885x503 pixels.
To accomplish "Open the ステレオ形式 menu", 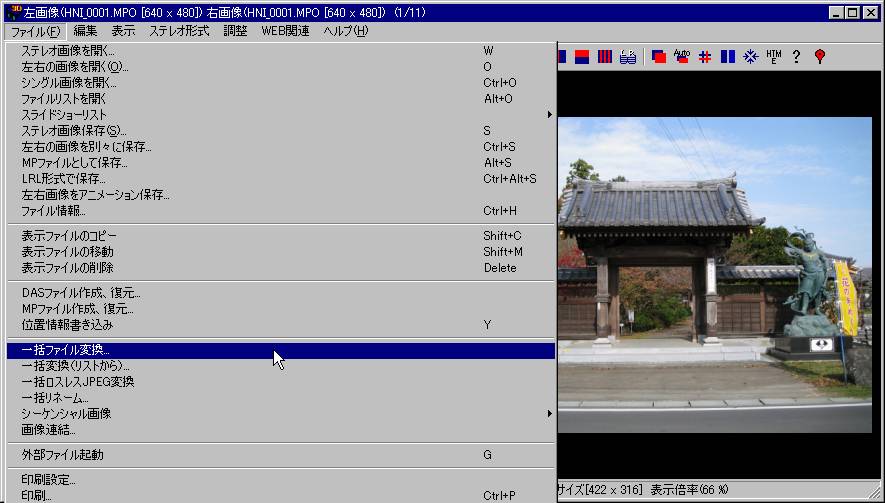I will (179, 31).
